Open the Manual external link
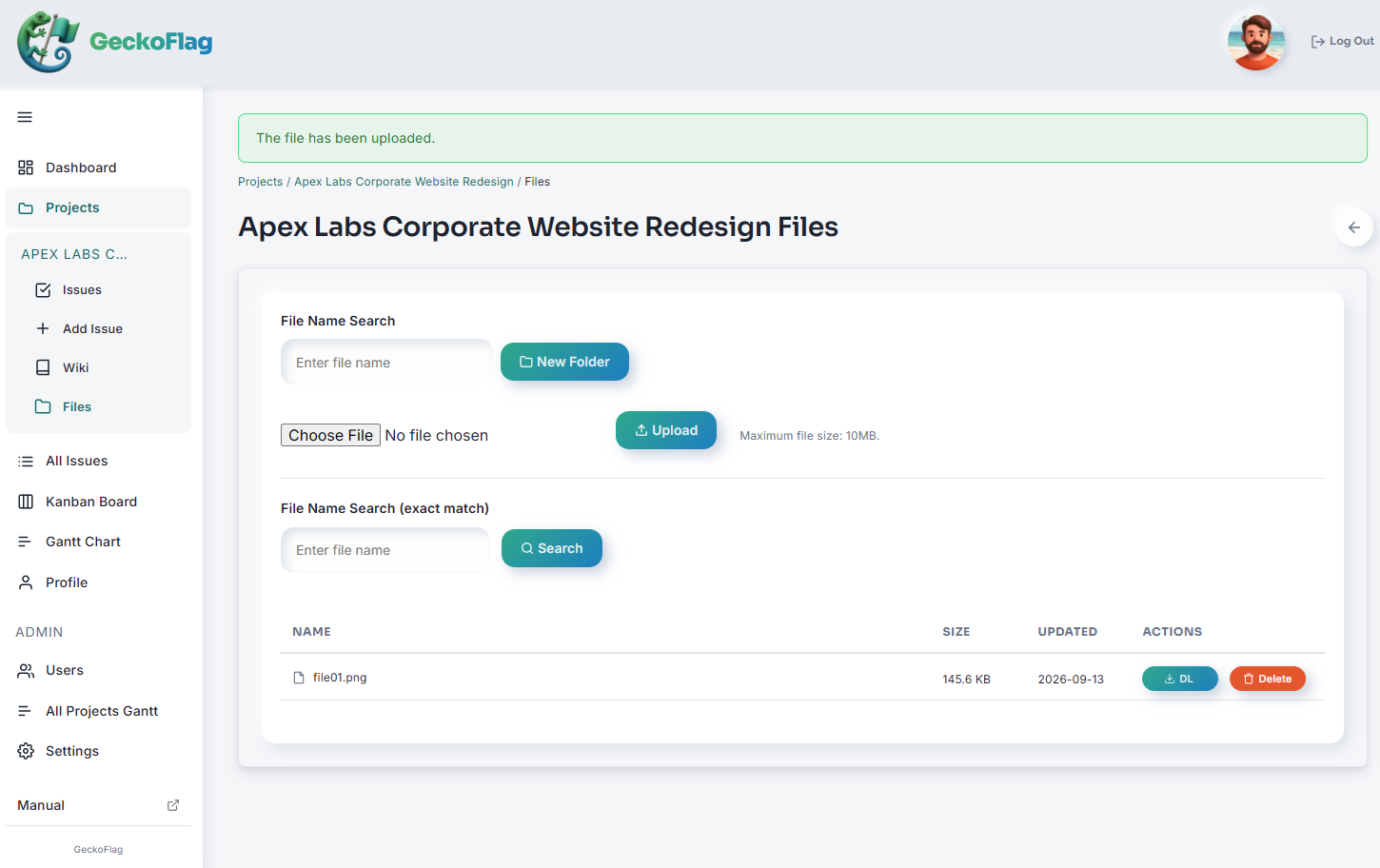The width and height of the screenshot is (1380, 868). point(98,805)
